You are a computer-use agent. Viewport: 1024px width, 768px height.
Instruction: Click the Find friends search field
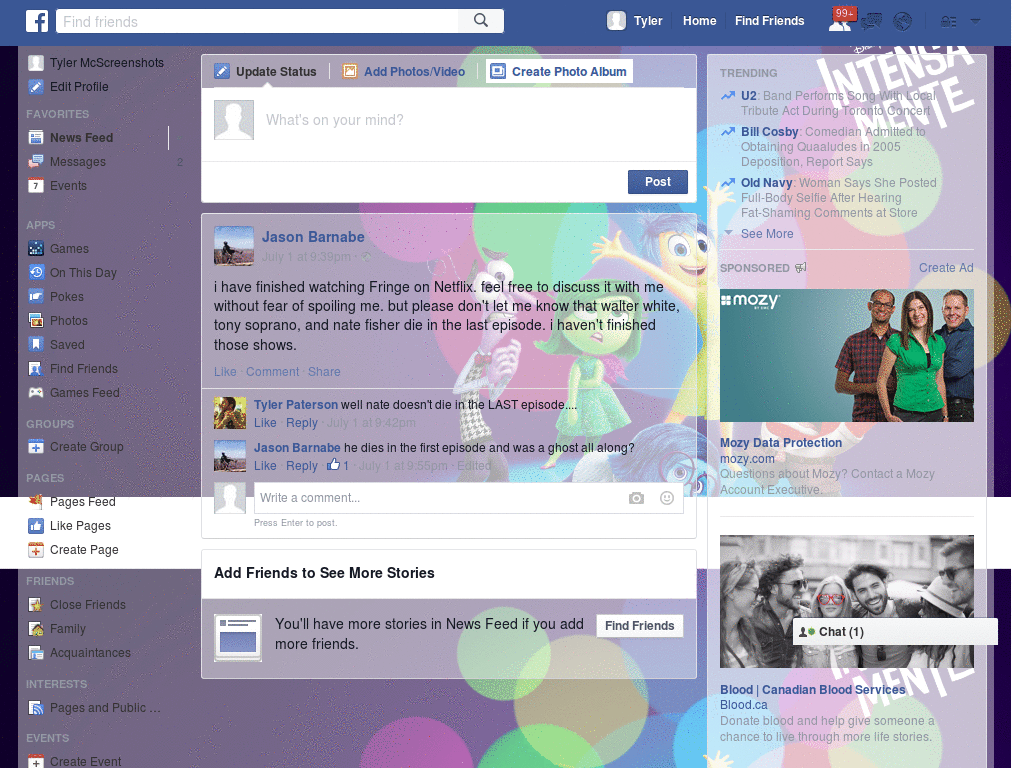pyautogui.click(x=257, y=21)
